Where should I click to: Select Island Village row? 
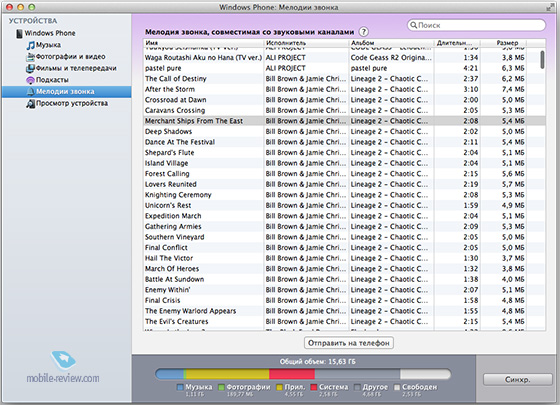point(344,163)
